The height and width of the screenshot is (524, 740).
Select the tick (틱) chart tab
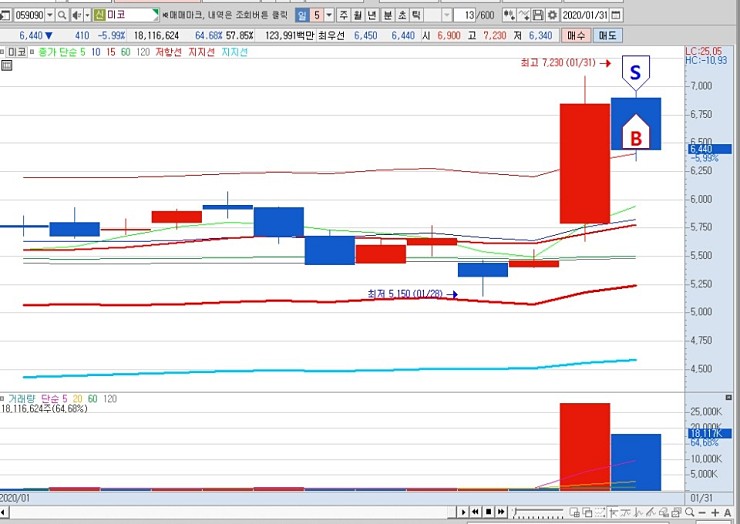tap(415, 16)
